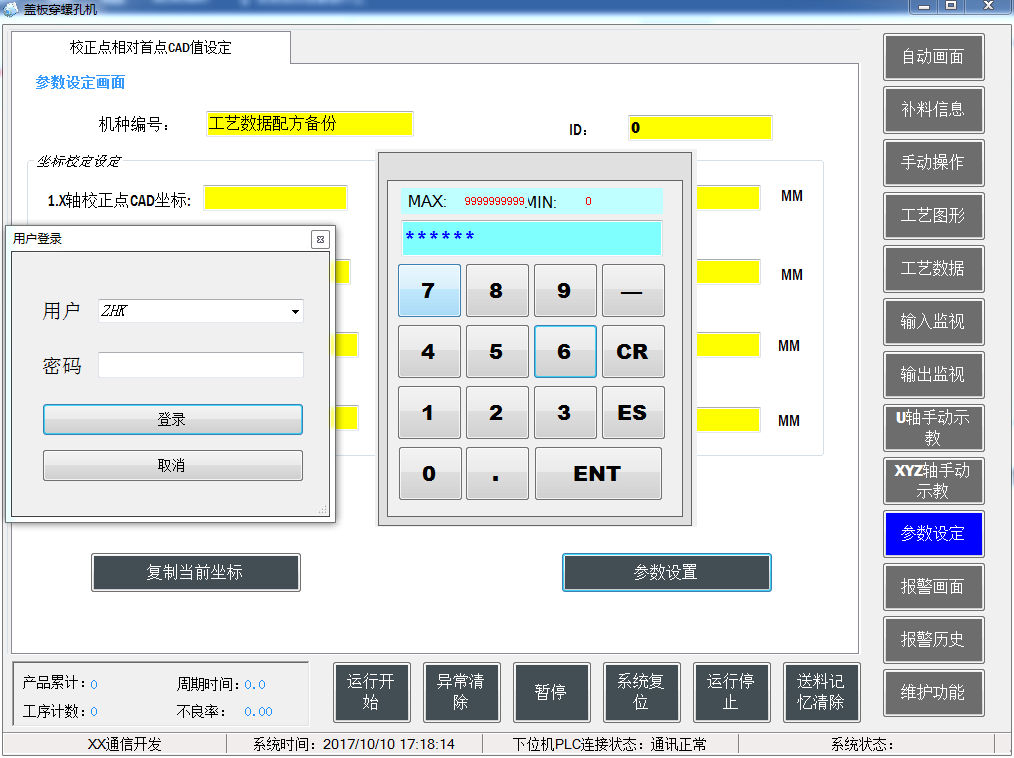The image size is (1014, 758).
Task: Open the 输入监视 monitor
Action: pyautogui.click(x=933, y=322)
